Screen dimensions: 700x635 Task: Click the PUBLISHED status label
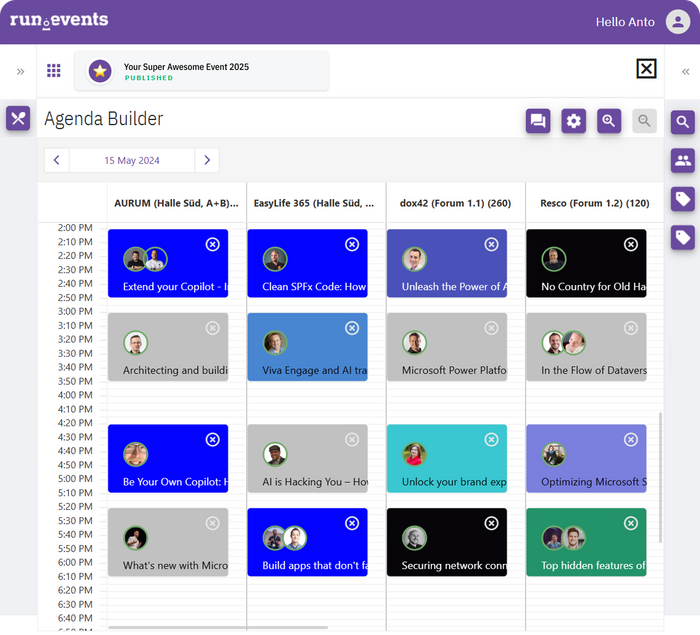click(x=149, y=78)
